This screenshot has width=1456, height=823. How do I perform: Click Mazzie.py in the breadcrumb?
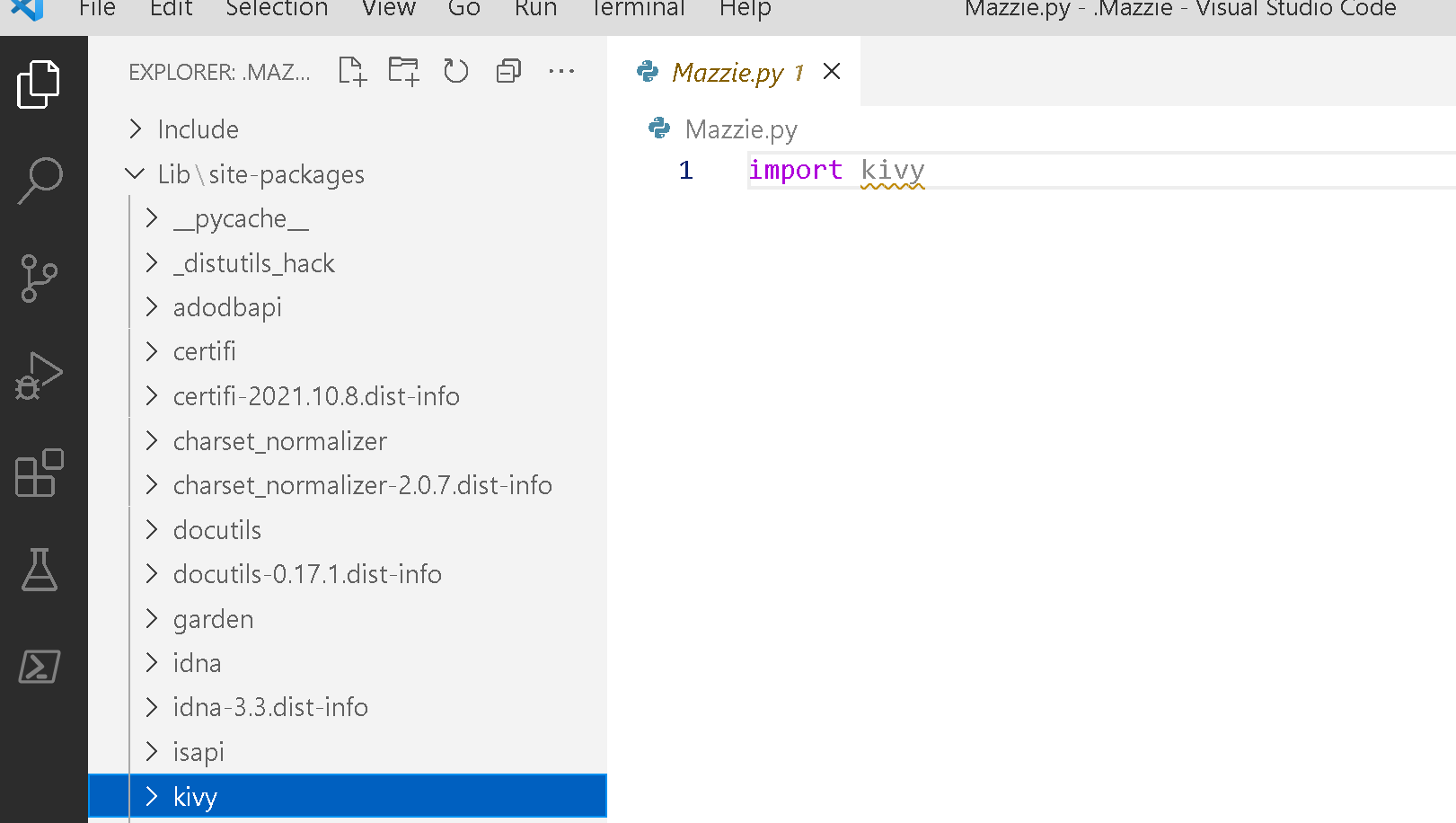pos(741,129)
